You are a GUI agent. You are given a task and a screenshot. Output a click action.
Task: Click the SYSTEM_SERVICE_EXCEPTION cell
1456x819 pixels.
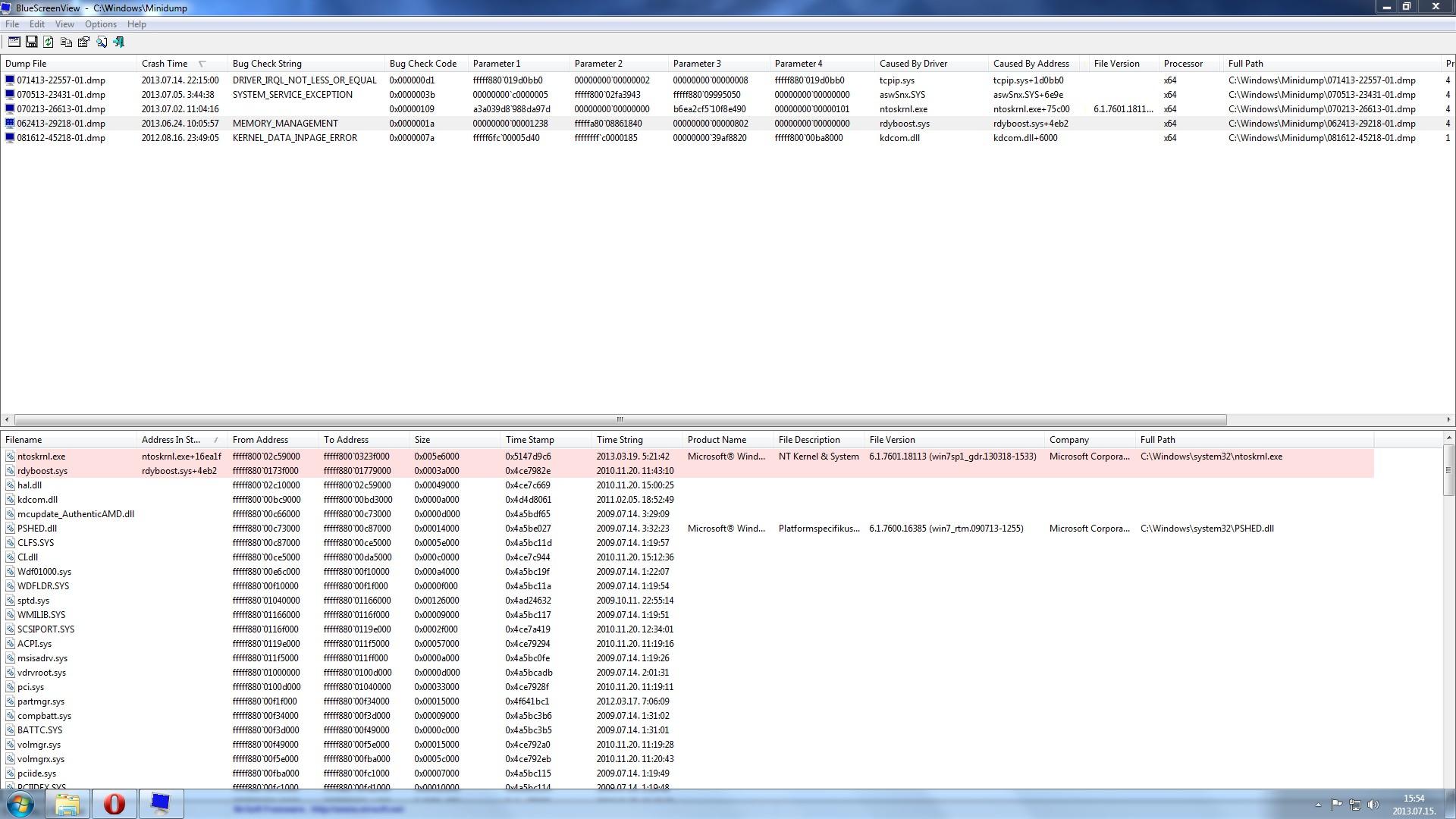(x=292, y=94)
